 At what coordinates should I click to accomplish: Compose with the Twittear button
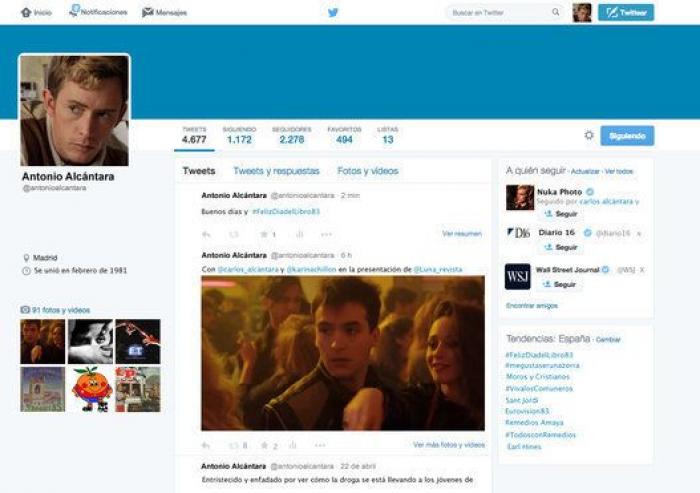626,13
